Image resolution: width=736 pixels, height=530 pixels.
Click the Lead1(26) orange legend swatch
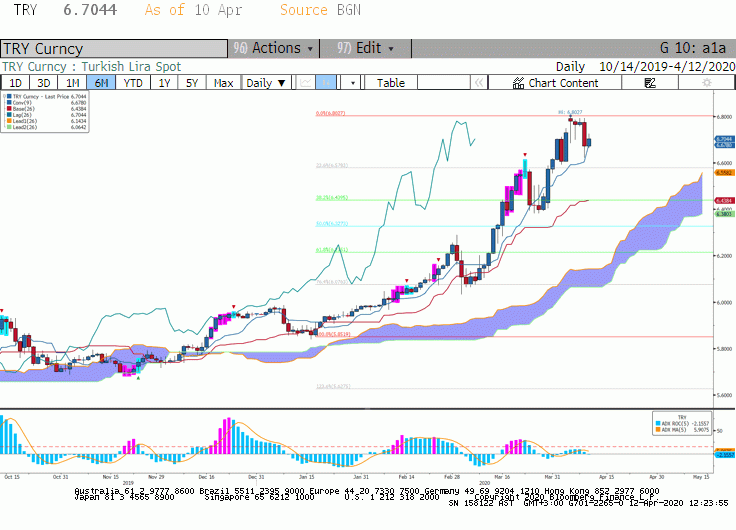[9, 121]
